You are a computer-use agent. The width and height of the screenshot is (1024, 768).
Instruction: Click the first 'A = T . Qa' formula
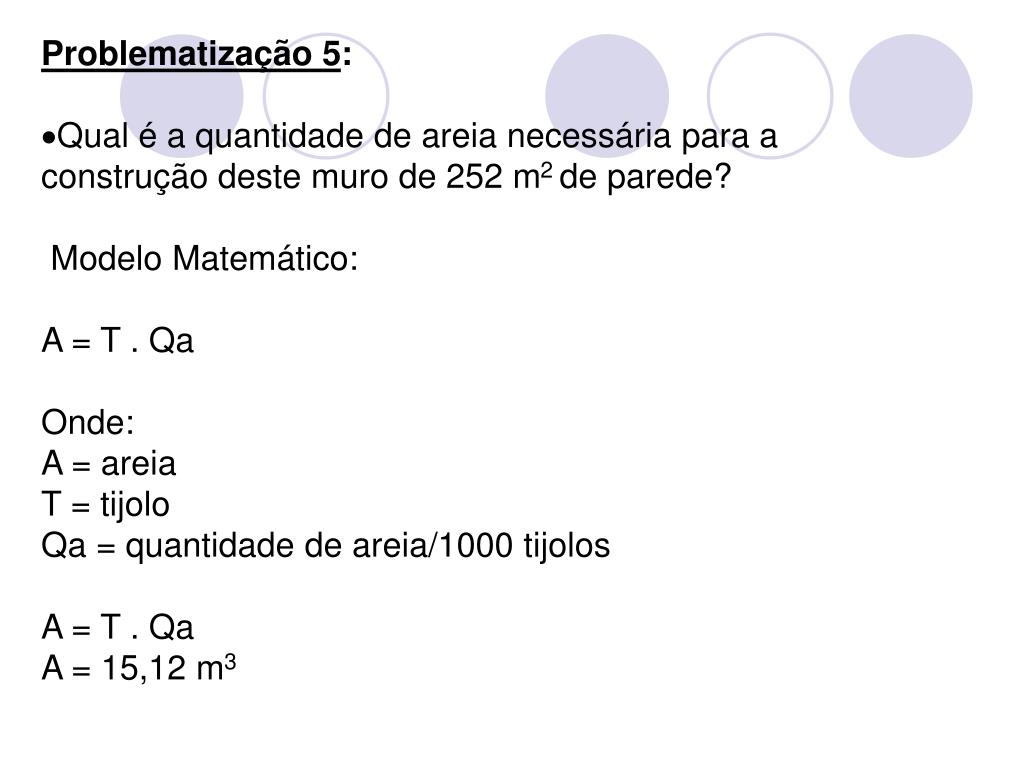[x=118, y=340]
